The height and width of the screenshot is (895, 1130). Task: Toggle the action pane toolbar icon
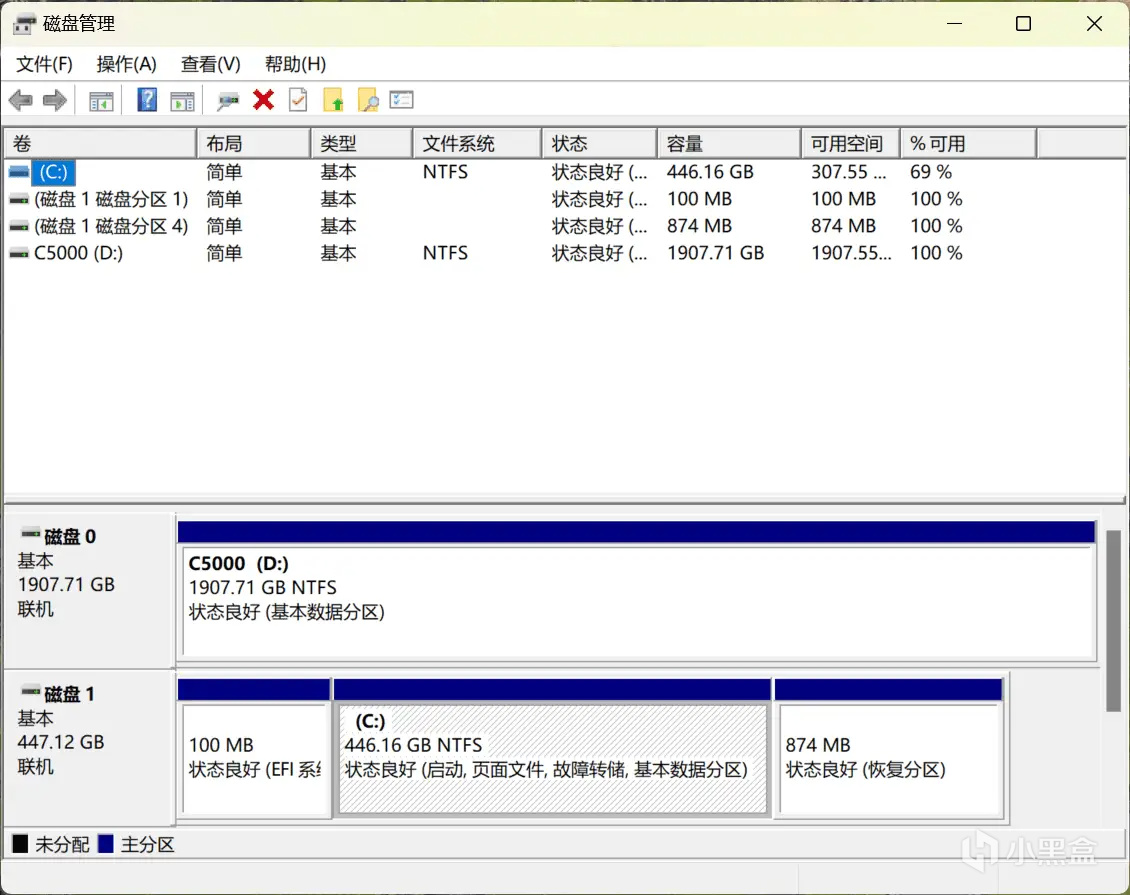click(x=182, y=100)
